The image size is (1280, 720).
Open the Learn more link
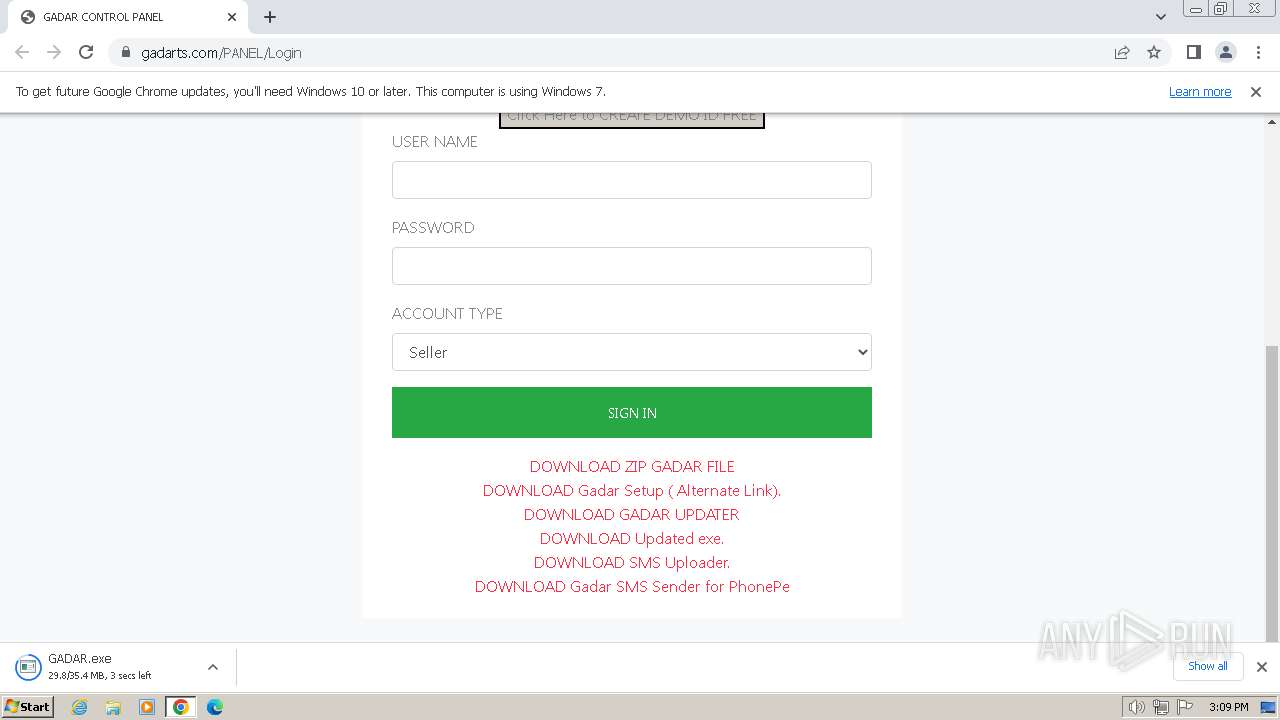coord(1200,91)
